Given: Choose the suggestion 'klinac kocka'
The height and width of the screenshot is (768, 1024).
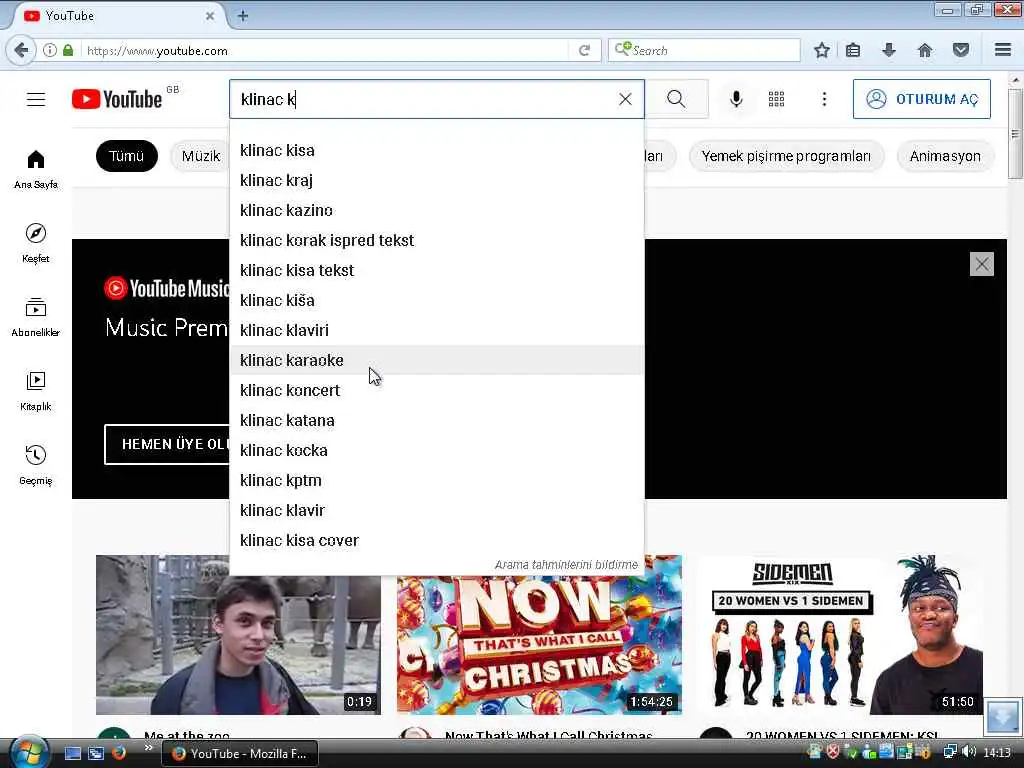Looking at the screenshot, I should (x=436, y=451).
